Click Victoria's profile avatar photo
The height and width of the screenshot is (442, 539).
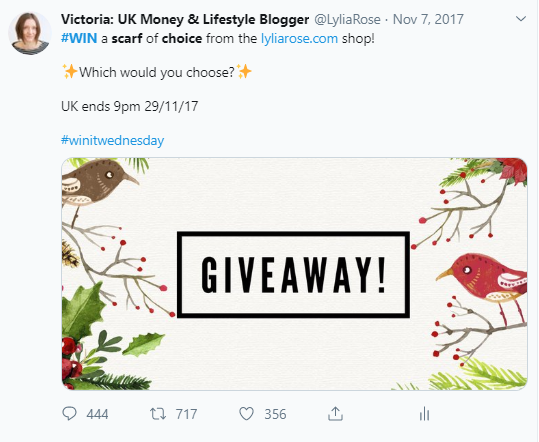pos(30,33)
